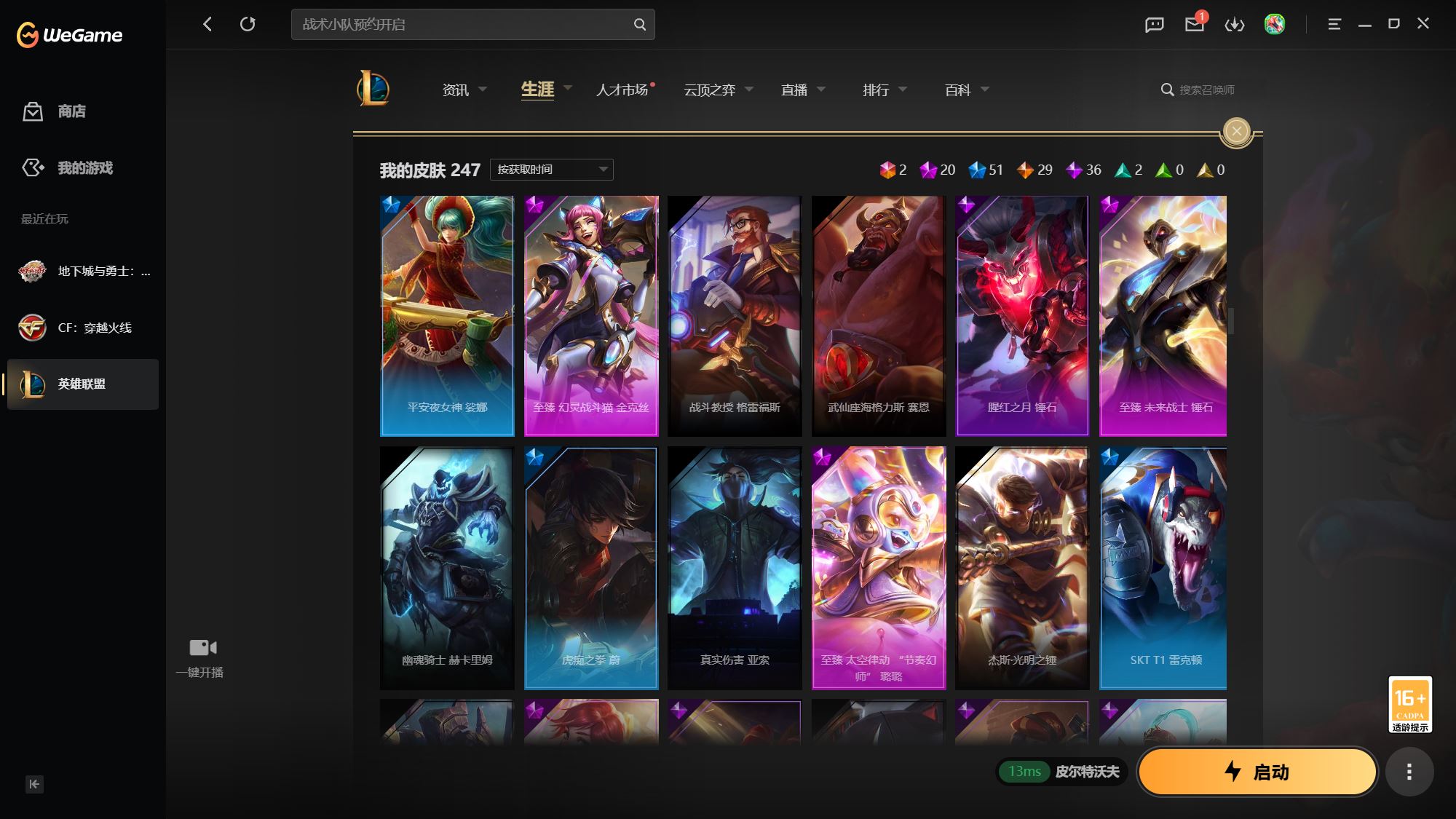Select the 至臻 幻灵战斗猫 金克丝 skin card

coord(591,316)
